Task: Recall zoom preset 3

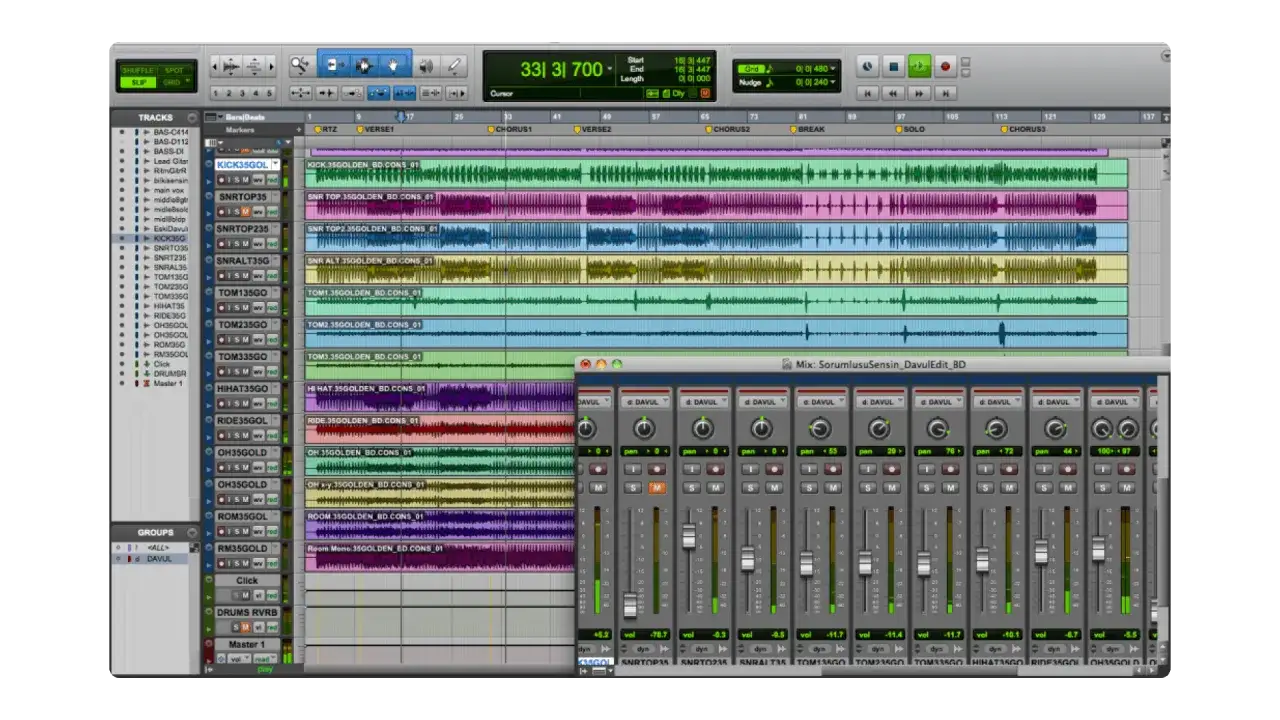Action: [x=243, y=93]
